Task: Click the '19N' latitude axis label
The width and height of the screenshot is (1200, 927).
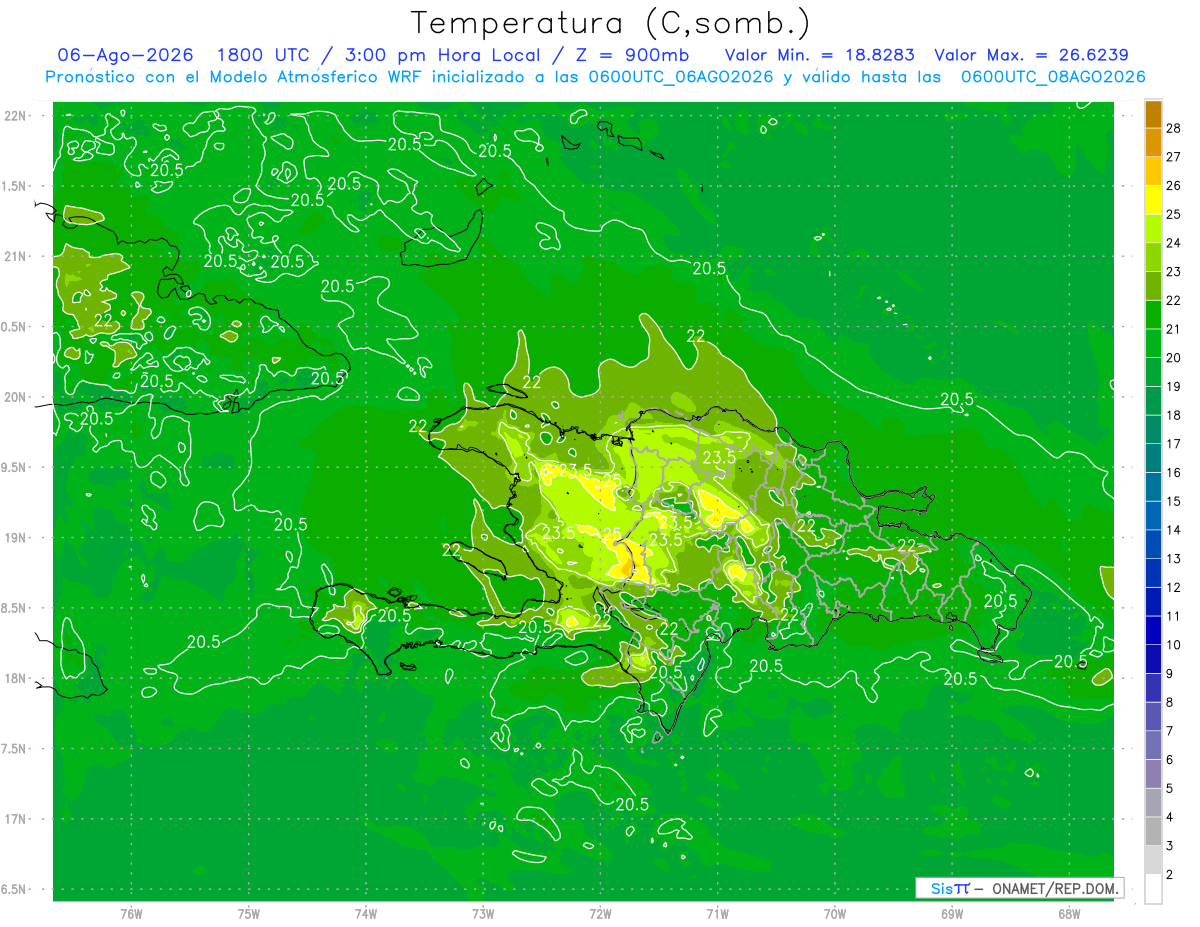Action: pyautogui.click(x=17, y=538)
